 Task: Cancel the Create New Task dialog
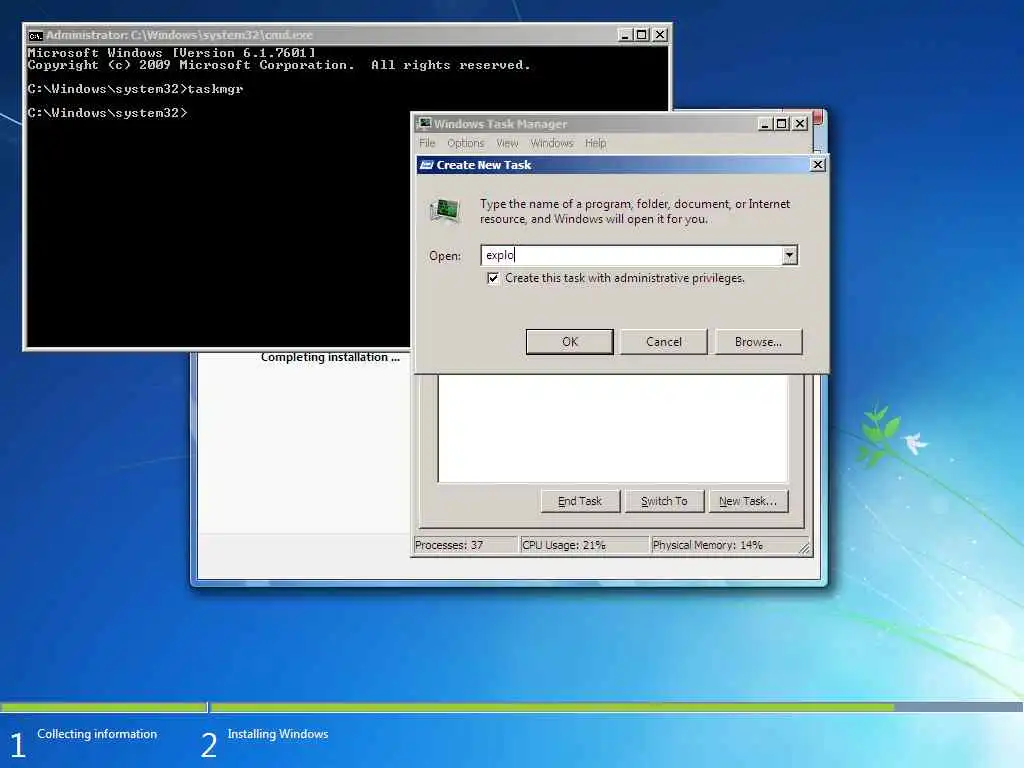click(x=664, y=342)
